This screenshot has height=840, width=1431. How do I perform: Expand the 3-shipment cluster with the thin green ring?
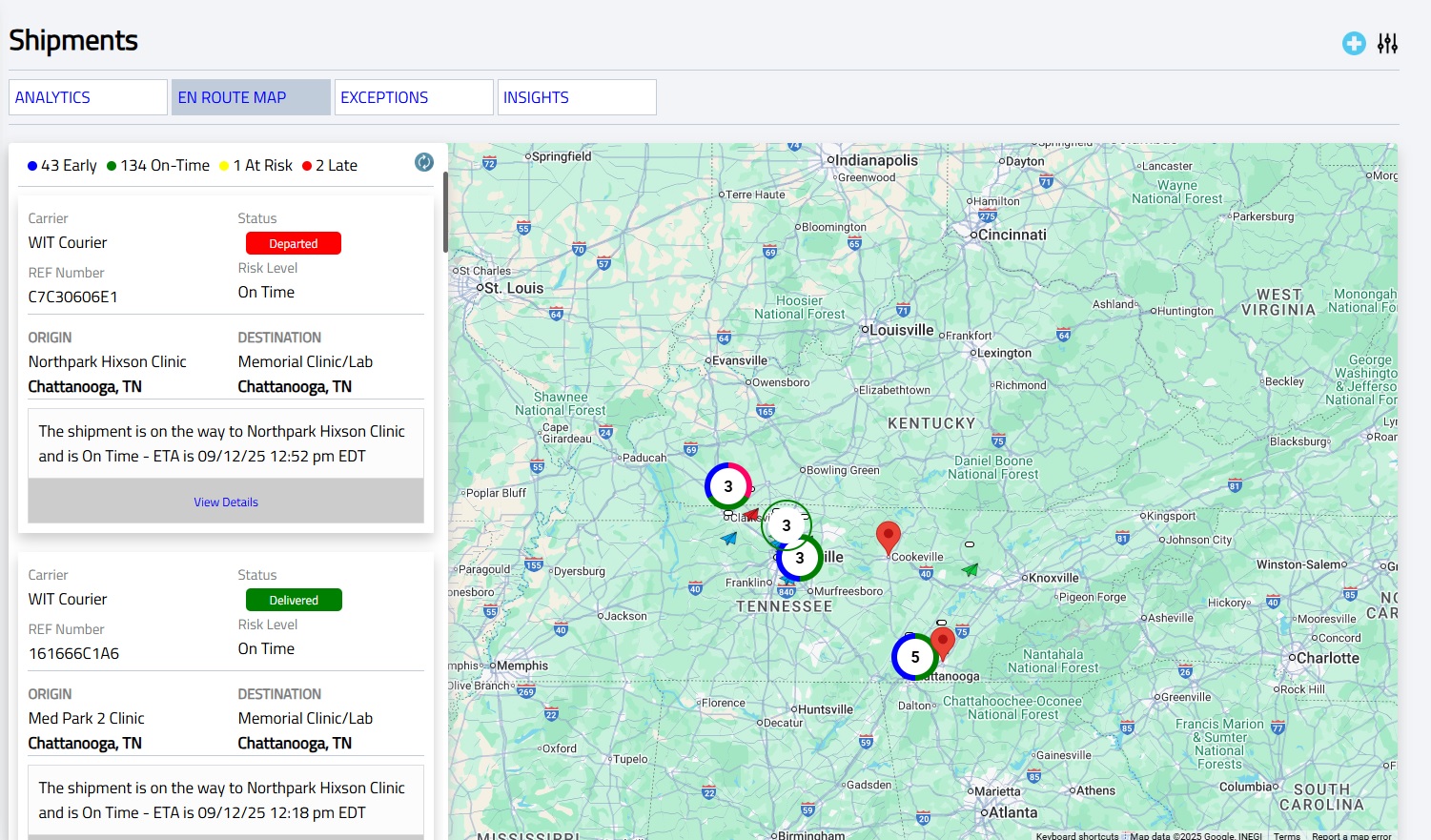(787, 524)
